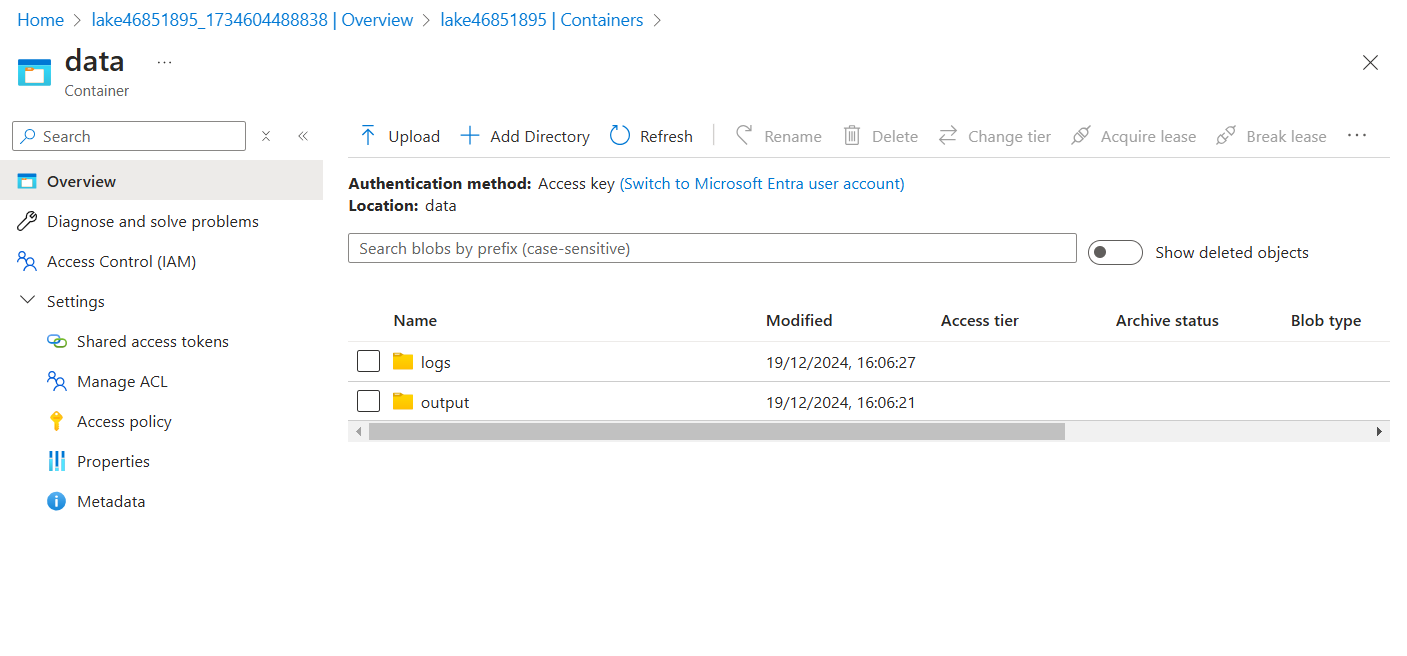Refresh the blob container listing
Screen dimensions: 1407x656
click(620, 135)
